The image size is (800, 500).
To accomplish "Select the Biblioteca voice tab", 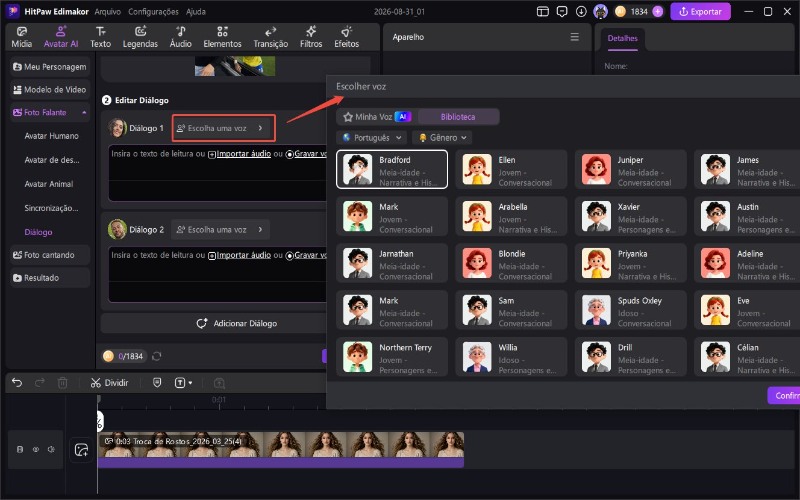I will [x=458, y=117].
